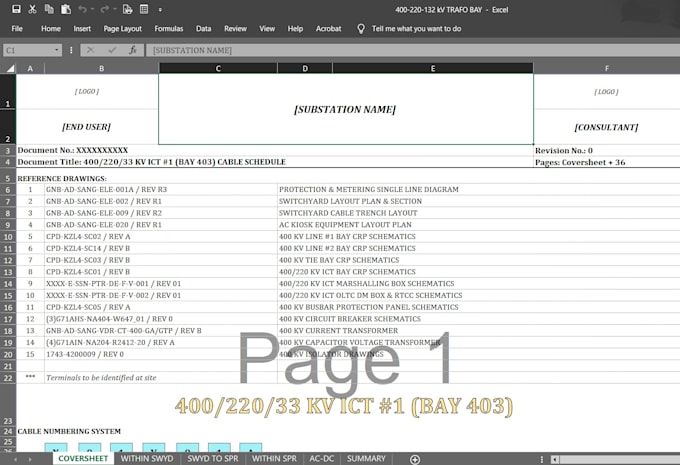
Task: Click cell 'GNB-AD-SANG-ELE-001A / REV R3'
Action: click(161, 190)
